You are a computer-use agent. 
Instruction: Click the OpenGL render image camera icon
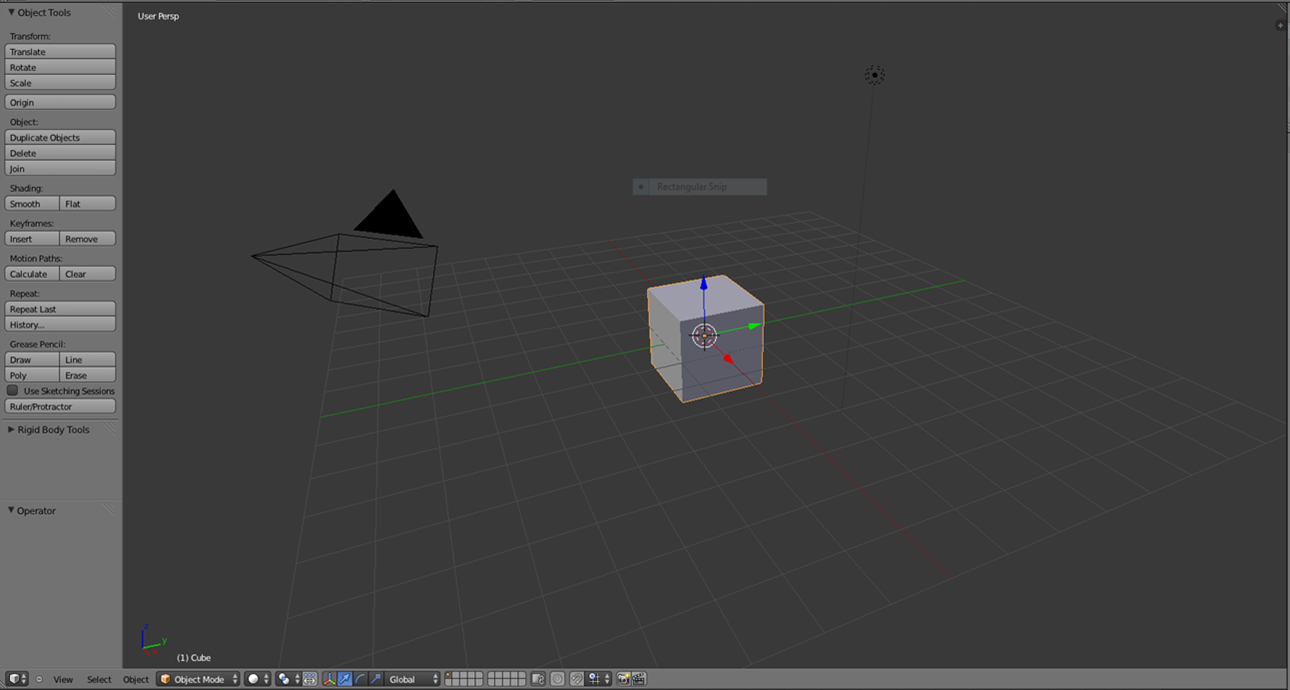point(623,679)
